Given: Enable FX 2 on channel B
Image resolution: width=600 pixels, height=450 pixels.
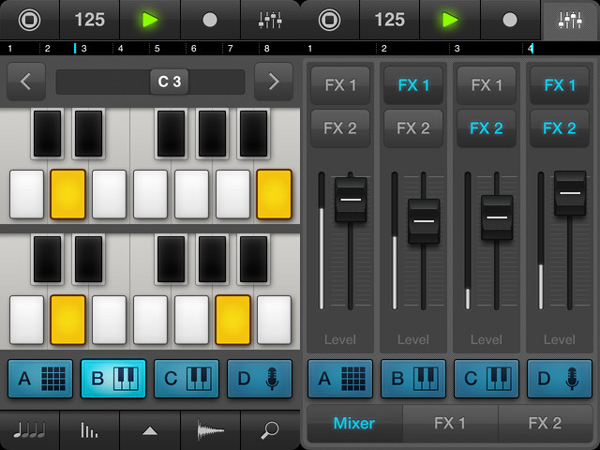Looking at the screenshot, I should pos(413,128).
